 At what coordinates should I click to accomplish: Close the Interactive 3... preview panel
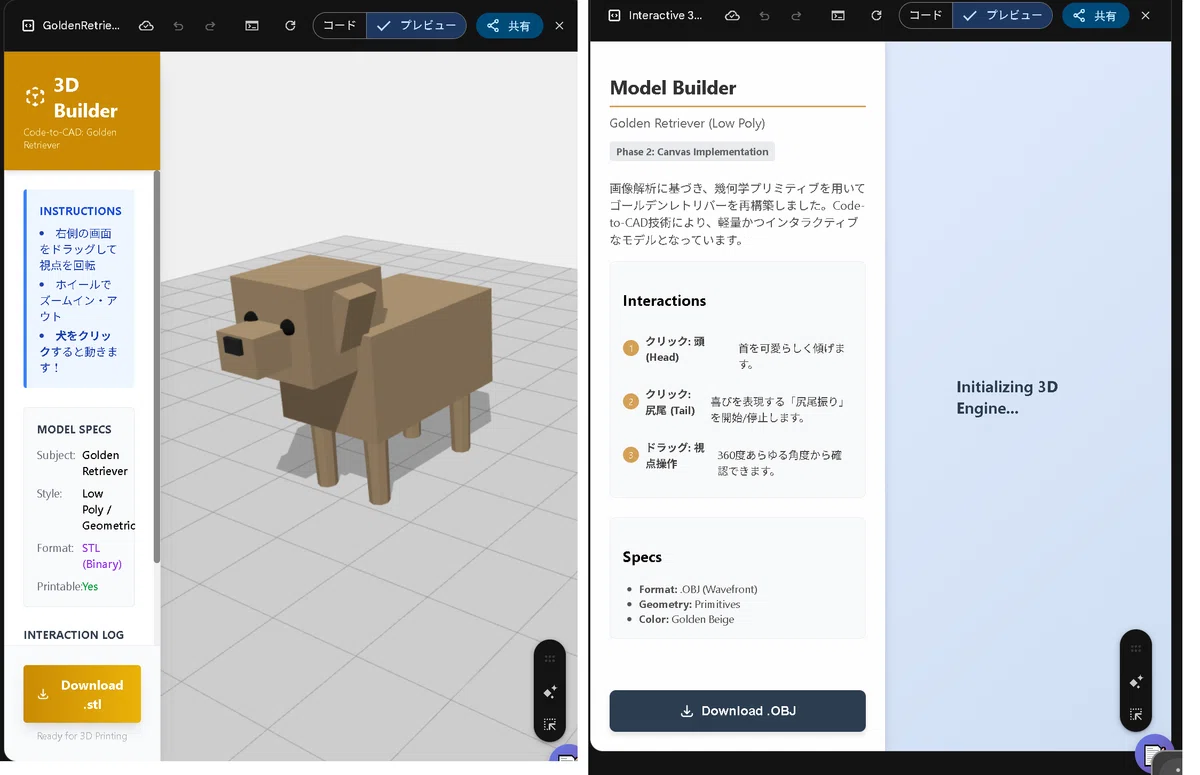(x=1146, y=16)
